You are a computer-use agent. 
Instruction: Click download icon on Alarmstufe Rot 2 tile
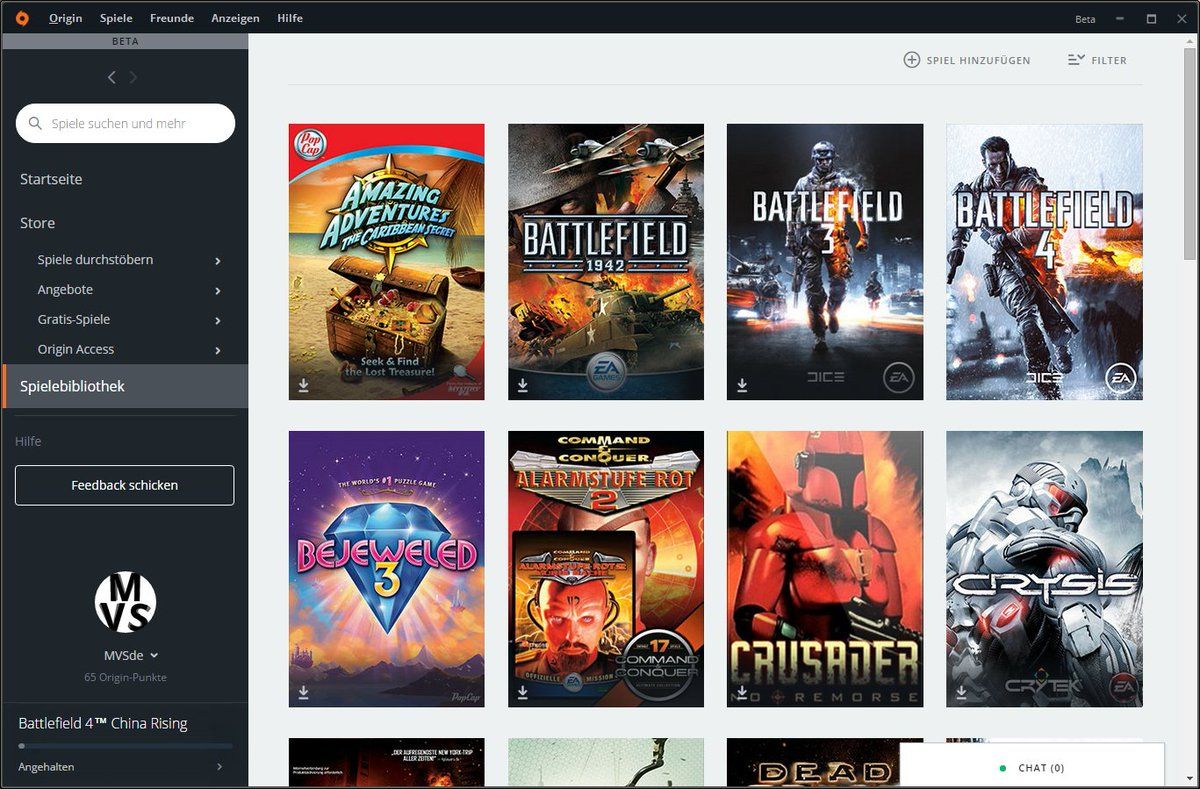(522, 692)
